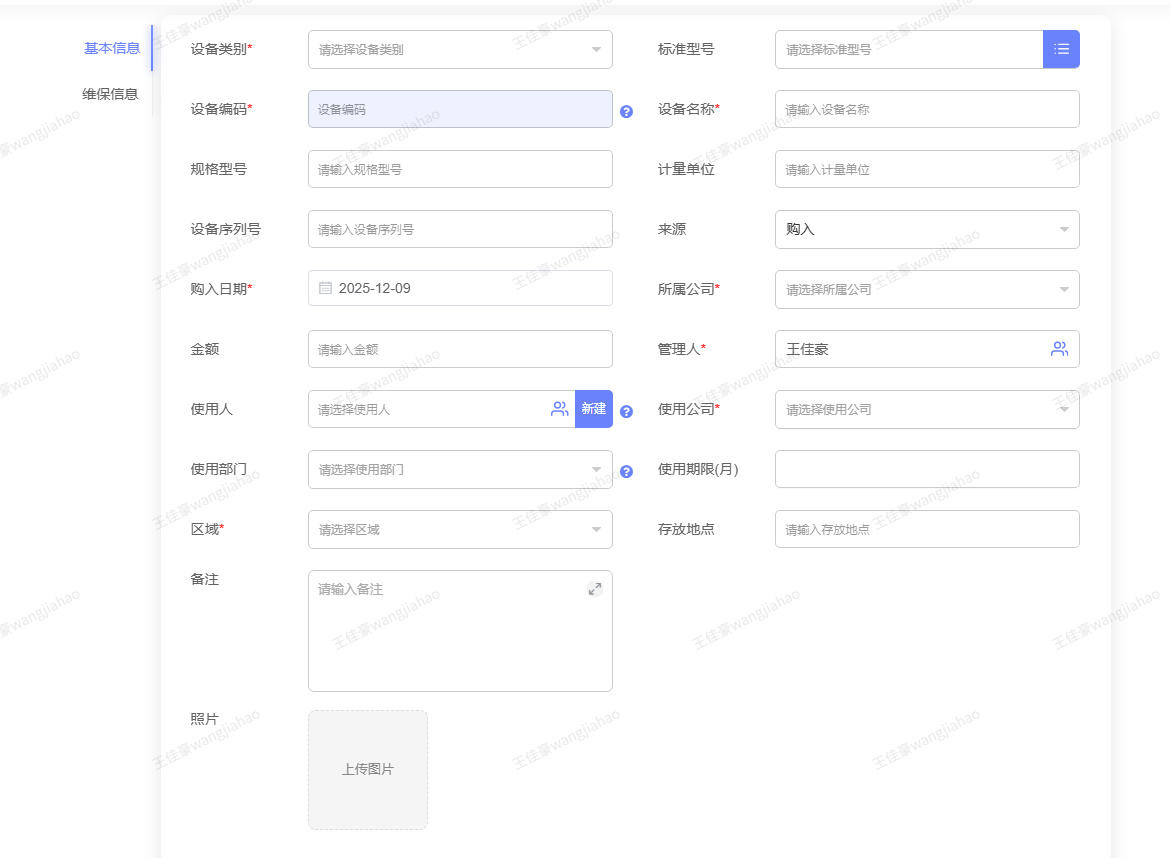
Task: Click the people icon in 使用人 field
Action: click(559, 409)
